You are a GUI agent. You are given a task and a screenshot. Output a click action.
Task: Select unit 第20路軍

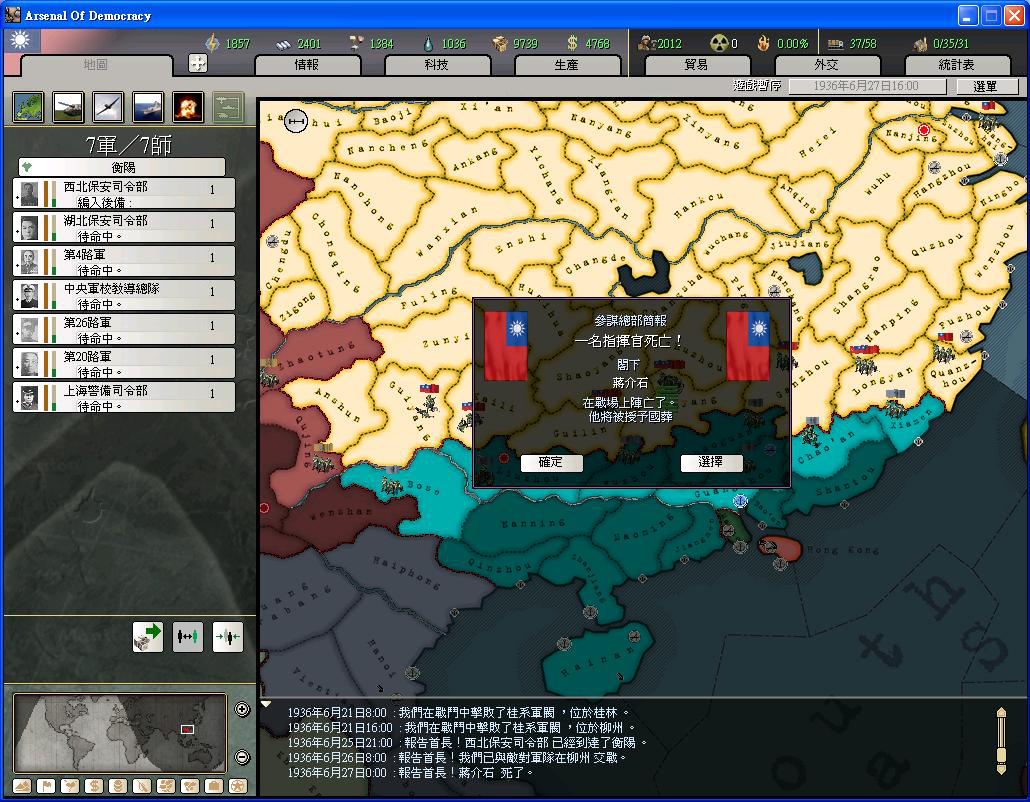(x=123, y=364)
